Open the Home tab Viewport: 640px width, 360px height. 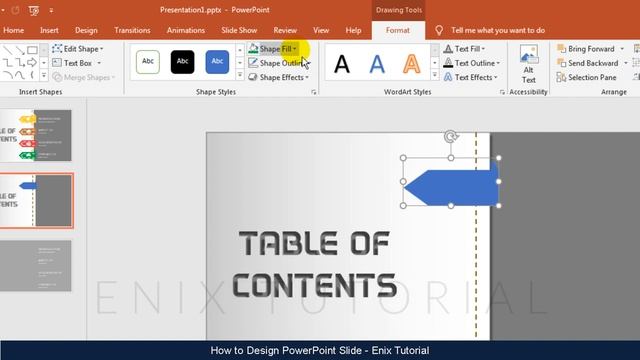[13, 30]
